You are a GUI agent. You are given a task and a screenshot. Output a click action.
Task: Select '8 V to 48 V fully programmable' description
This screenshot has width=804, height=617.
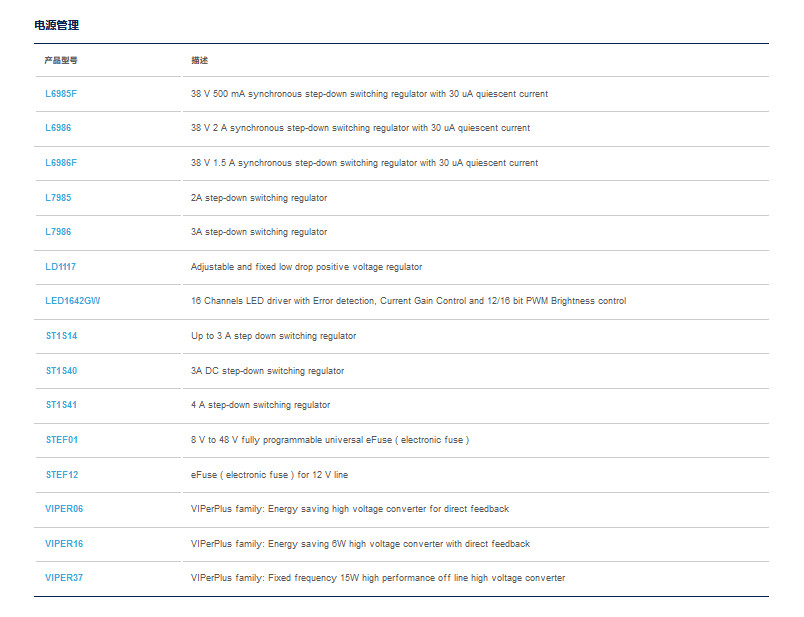329,440
